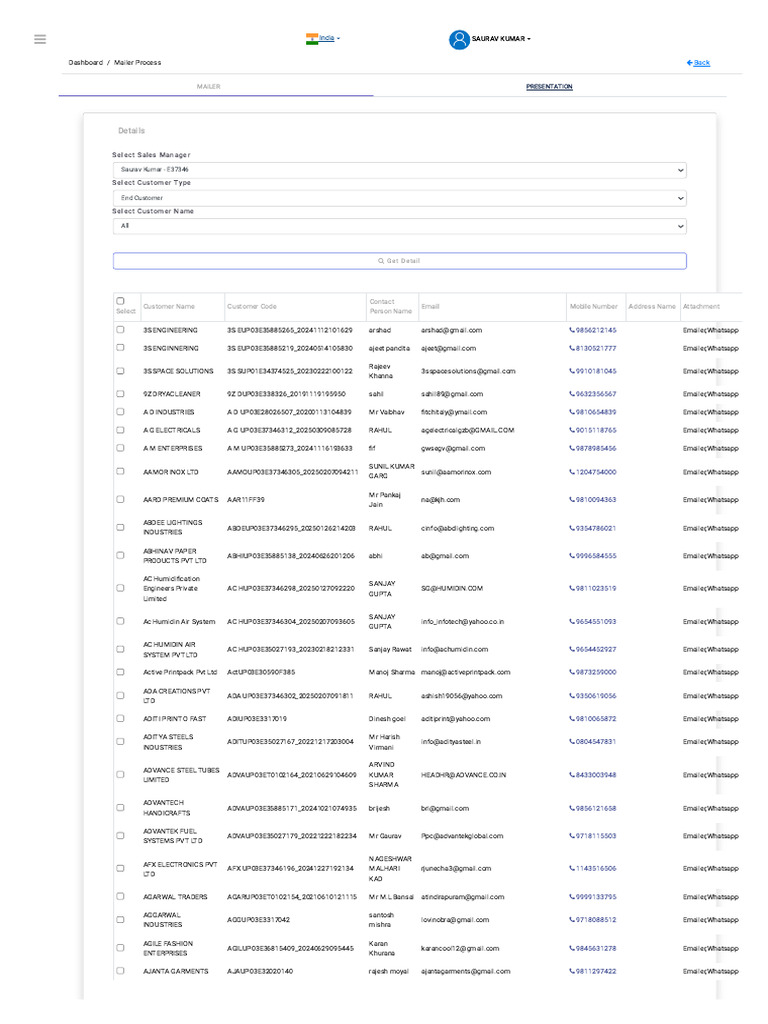
Task: Click the email arshad@gmail.com
Action: (452, 330)
